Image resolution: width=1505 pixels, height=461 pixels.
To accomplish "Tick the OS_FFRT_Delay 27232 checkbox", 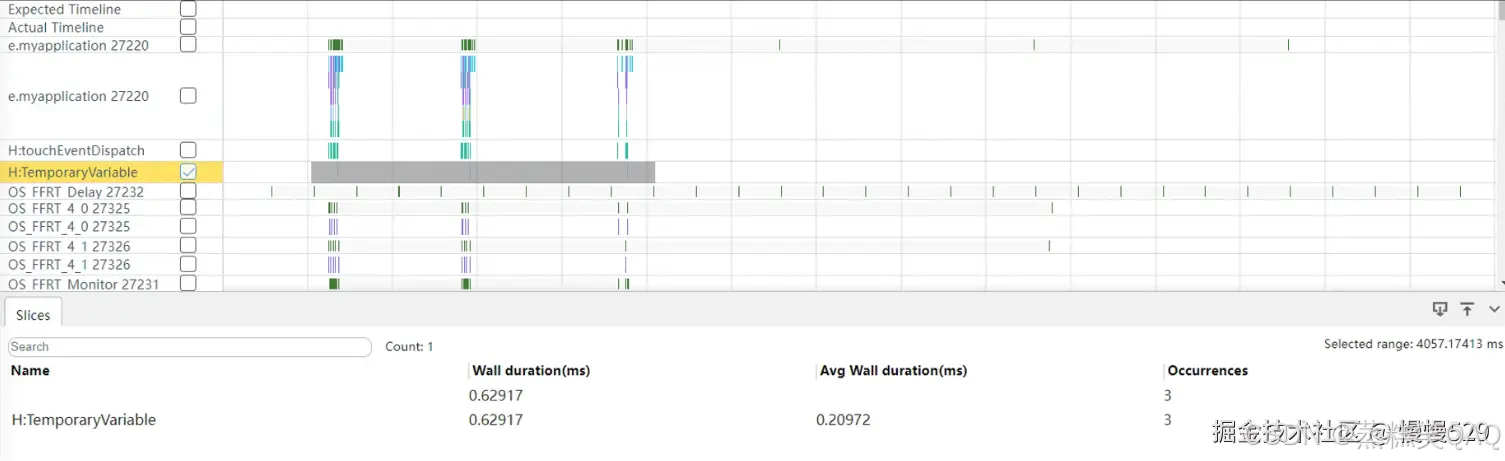I will point(188,191).
